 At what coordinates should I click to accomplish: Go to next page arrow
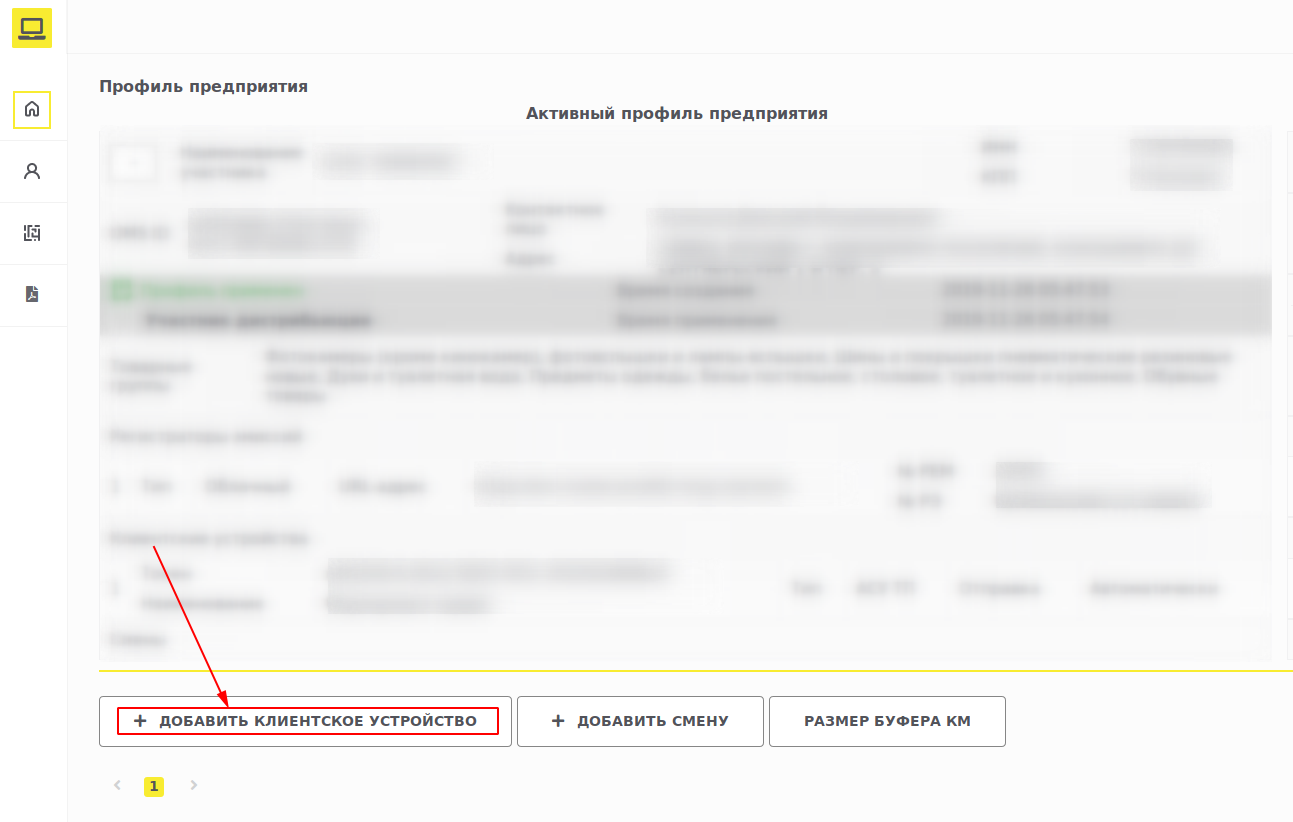coord(194,786)
